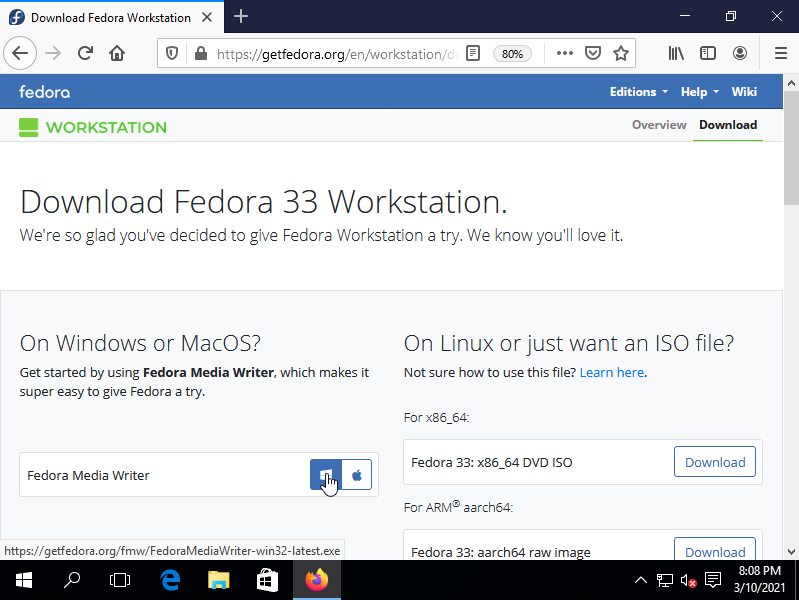Select the Download Fedora Workstation tab

point(112,17)
